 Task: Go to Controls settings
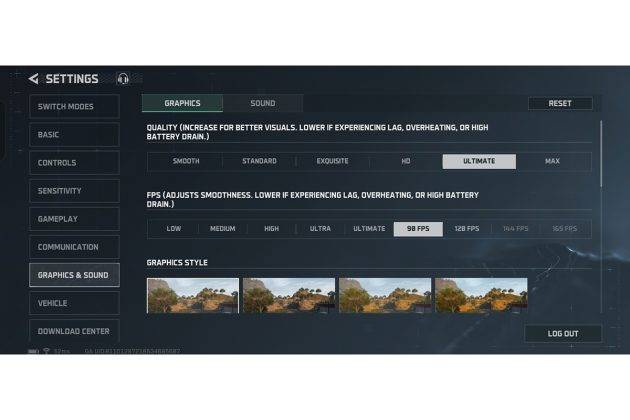coord(74,163)
